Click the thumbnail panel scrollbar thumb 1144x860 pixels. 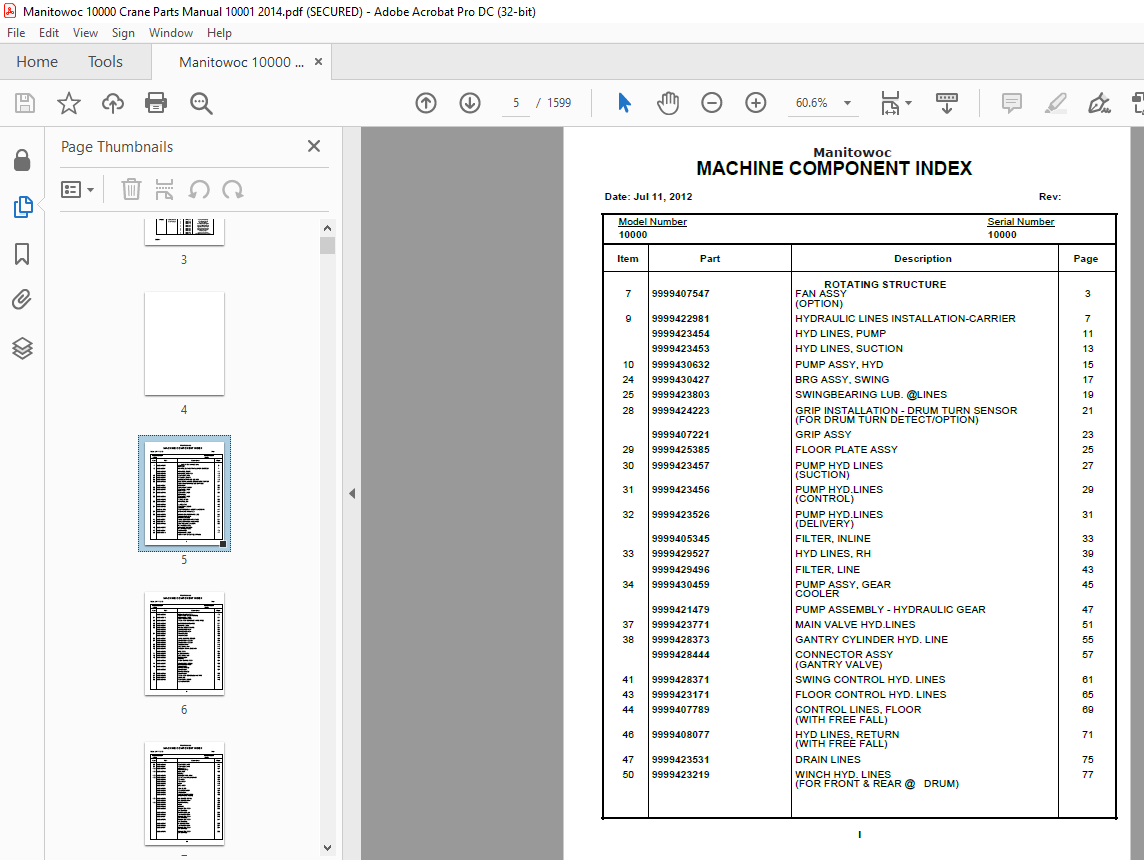click(327, 245)
